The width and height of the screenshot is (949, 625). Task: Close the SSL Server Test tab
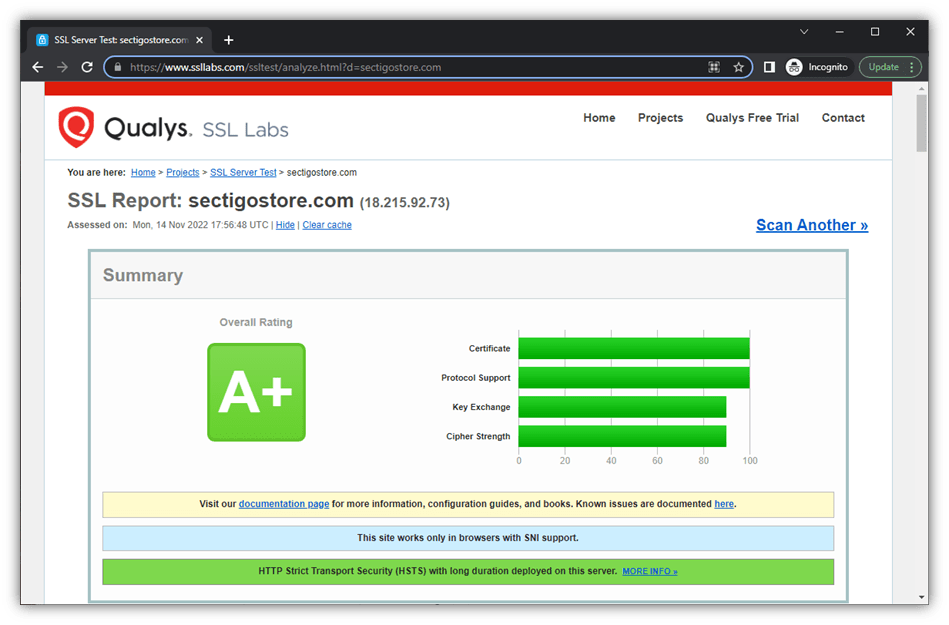tap(199, 40)
